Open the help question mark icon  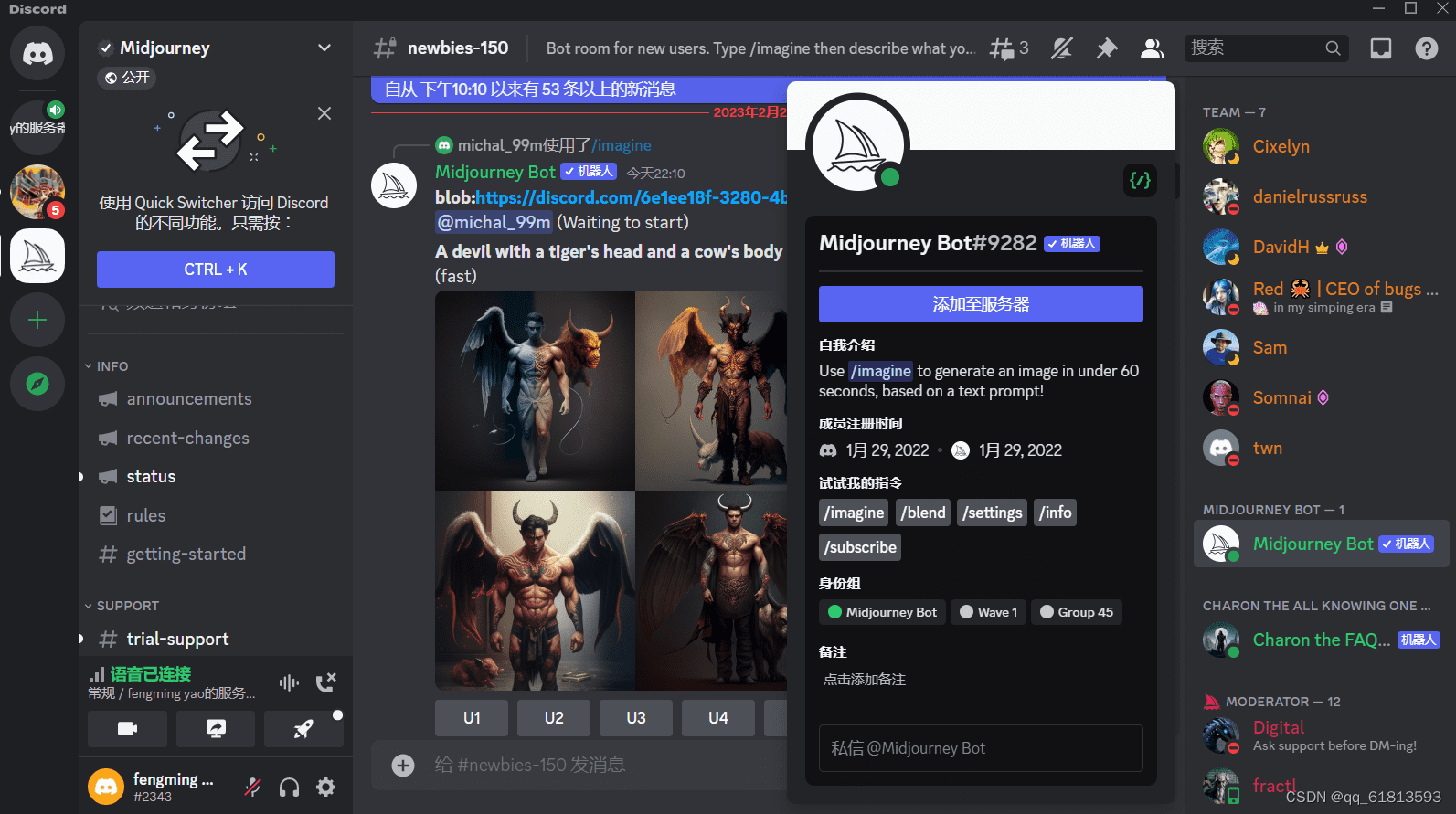[x=1427, y=48]
